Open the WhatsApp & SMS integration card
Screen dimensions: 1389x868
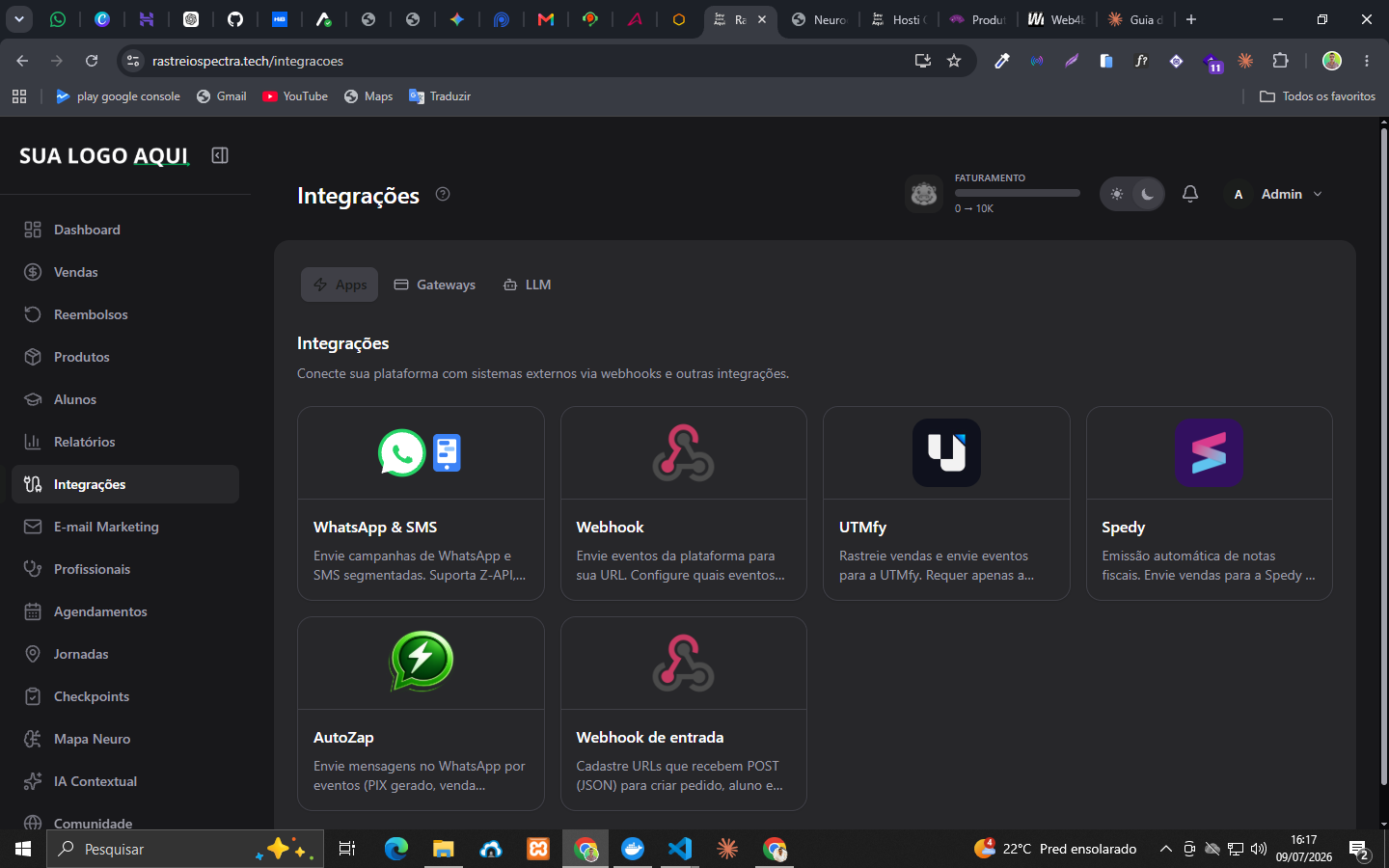click(x=421, y=503)
